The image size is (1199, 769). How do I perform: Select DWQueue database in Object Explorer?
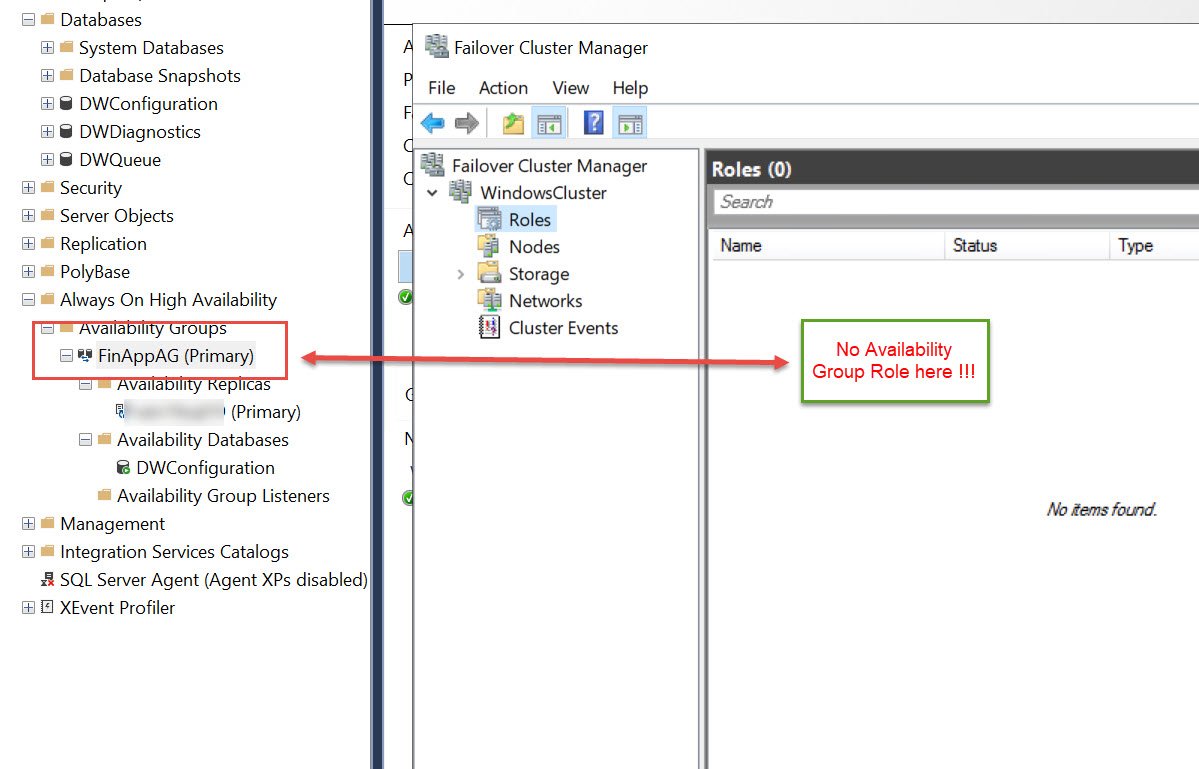120,160
